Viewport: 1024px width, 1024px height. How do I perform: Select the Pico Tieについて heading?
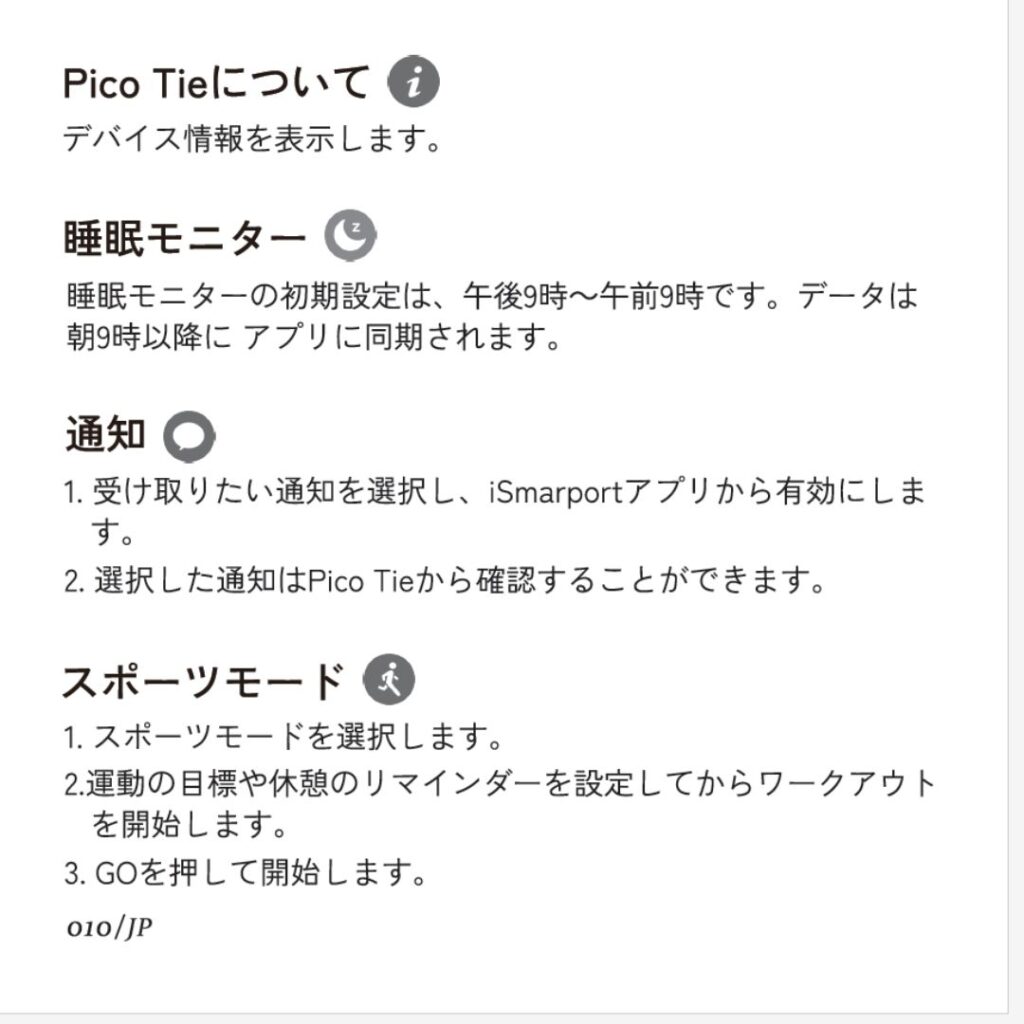click(x=216, y=83)
